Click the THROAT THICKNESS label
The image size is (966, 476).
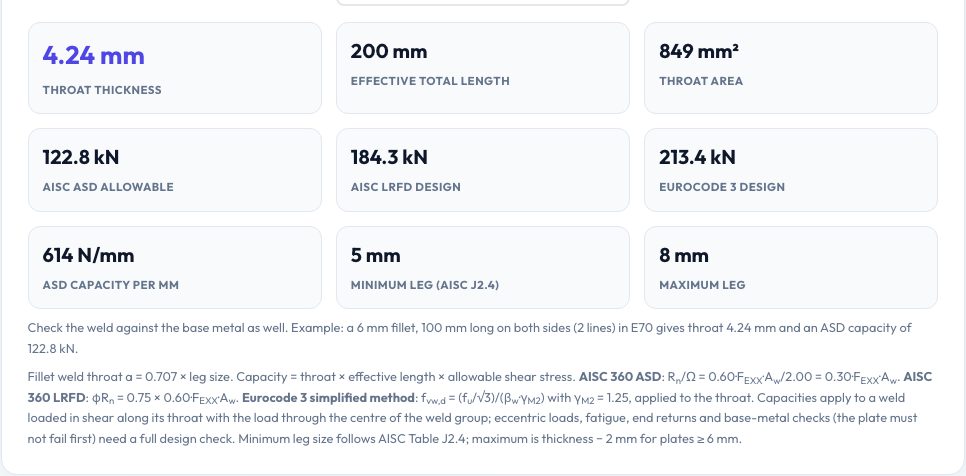pos(102,90)
